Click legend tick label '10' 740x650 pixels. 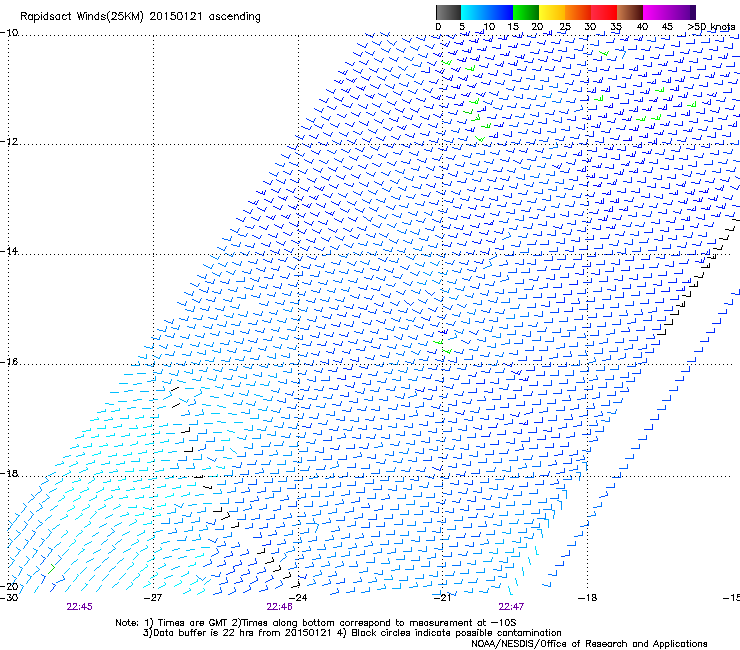pos(489,26)
